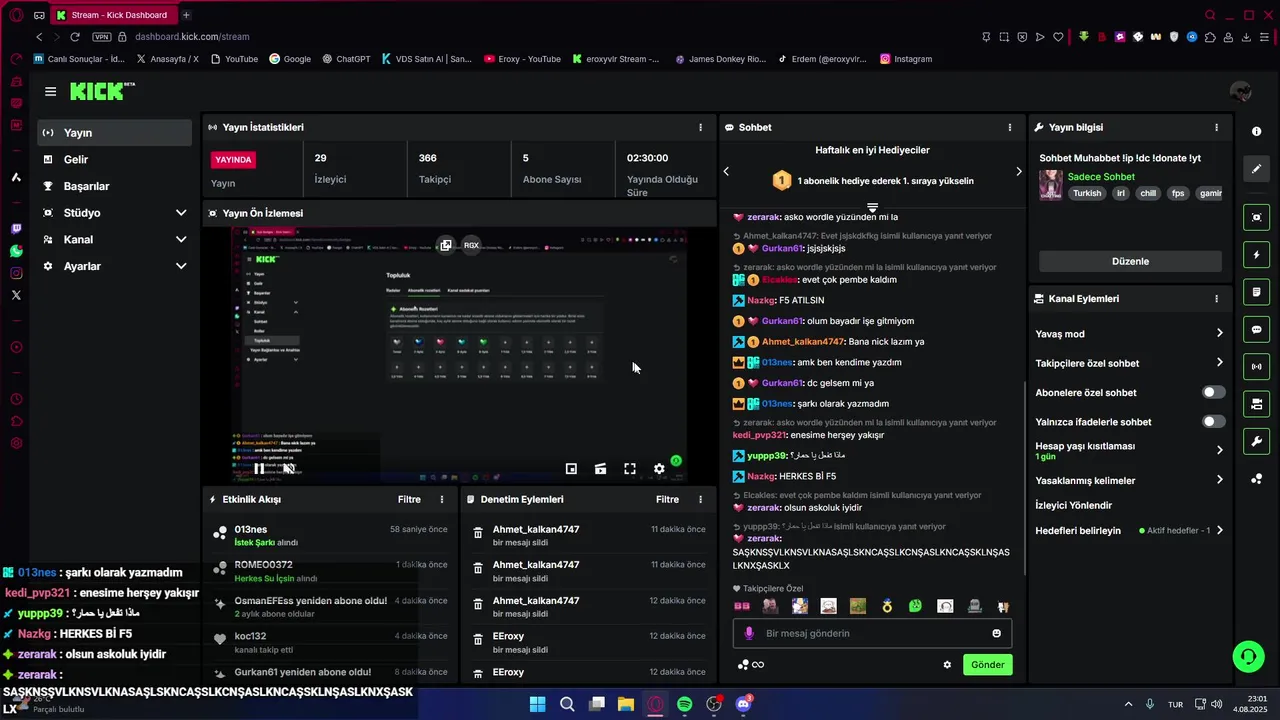Open Filtre in Etkinlik Akışı panel

409,499
